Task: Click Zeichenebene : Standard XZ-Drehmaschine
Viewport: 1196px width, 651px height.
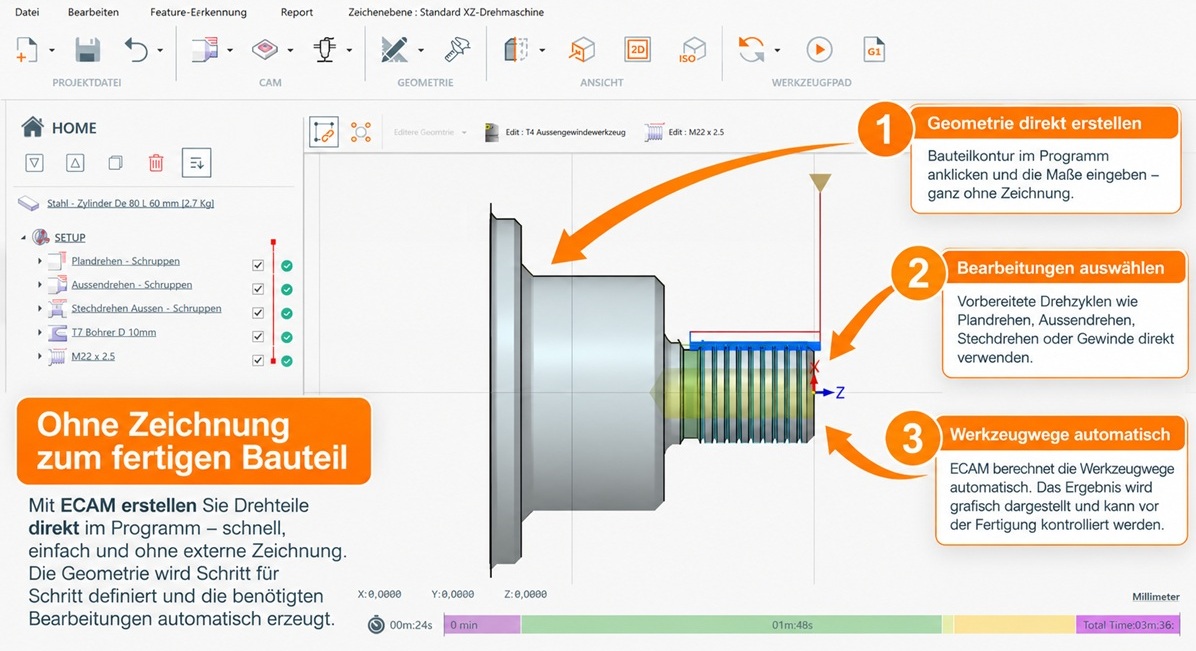Action: (x=446, y=12)
